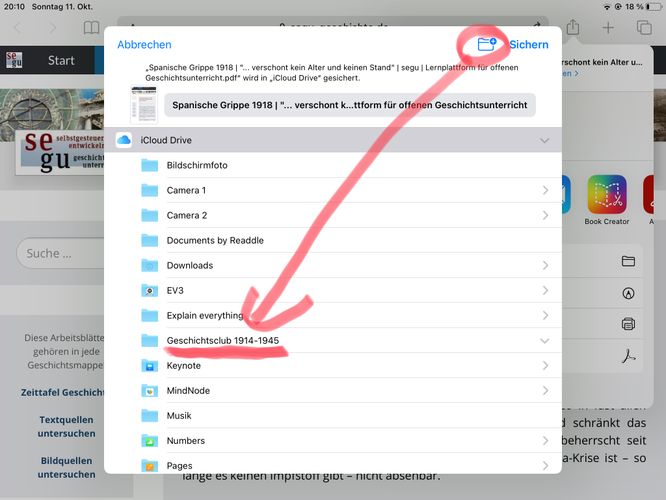Go back in Safari
Viewport: 666px width, 500px height.
[19, 28]
